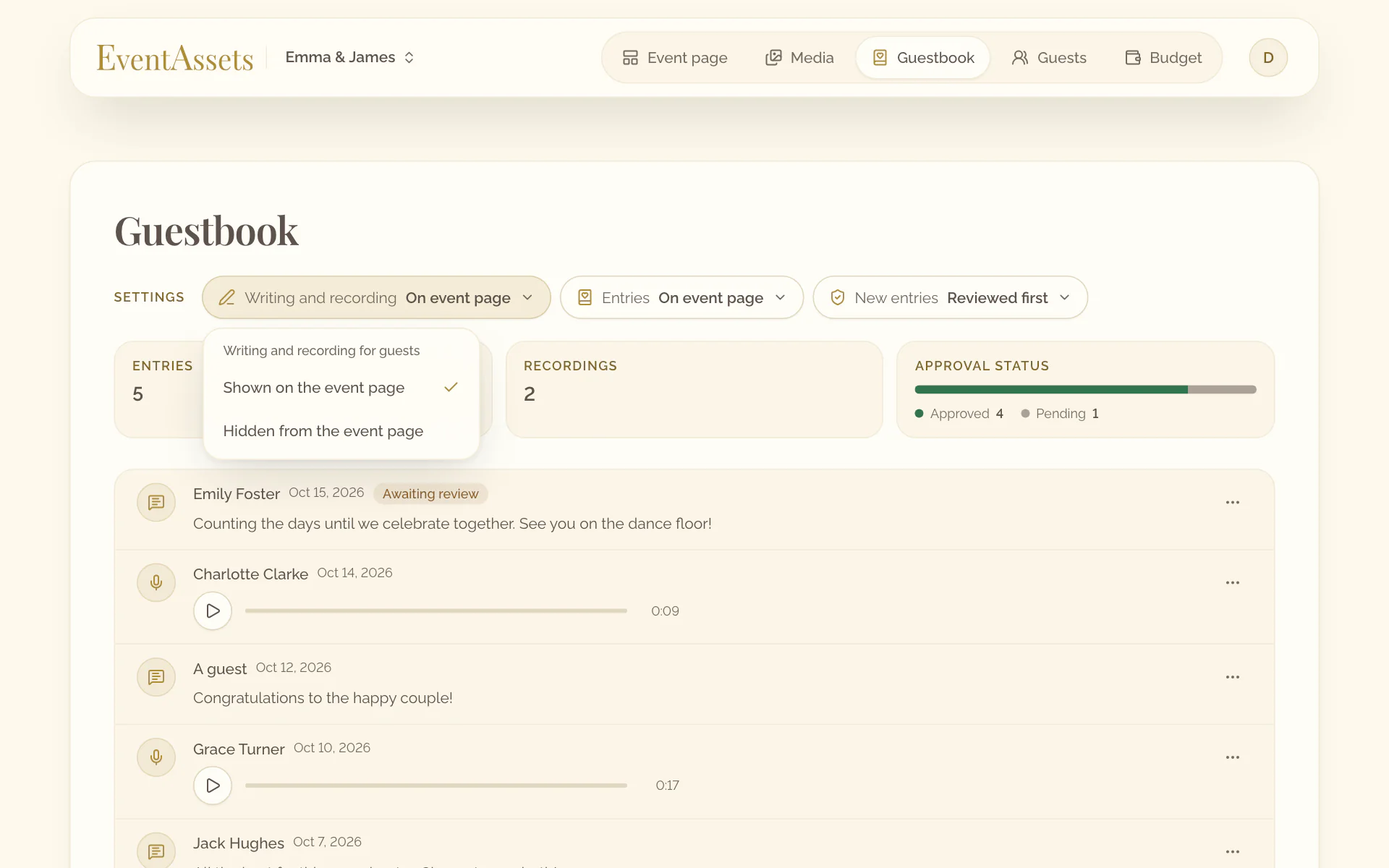The width and height of the screenshot is (1389, 868).
Task: Click the 0:17 duration label
Action: coord(667,786)
